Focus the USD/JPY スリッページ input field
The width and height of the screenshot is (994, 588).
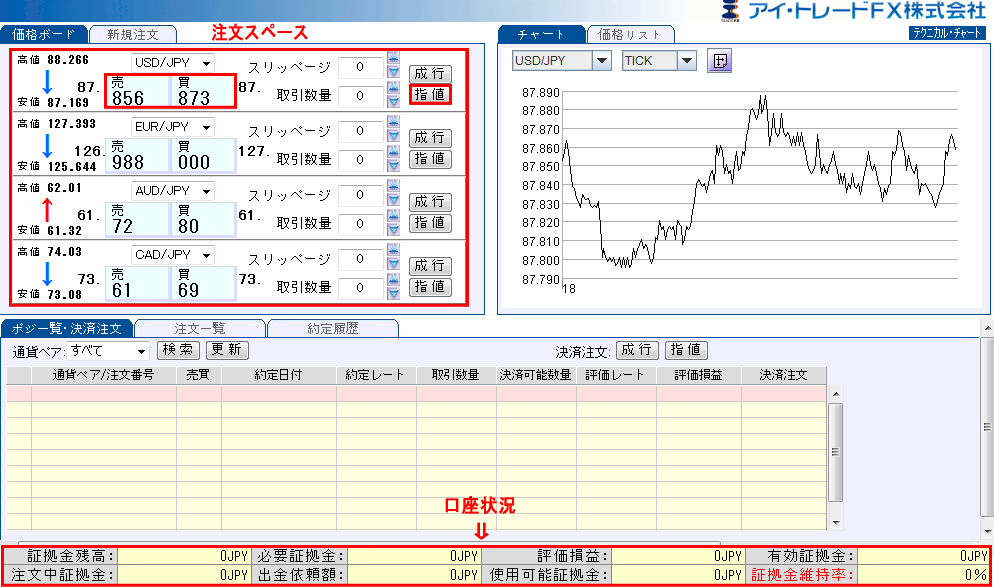coord(361,67)
